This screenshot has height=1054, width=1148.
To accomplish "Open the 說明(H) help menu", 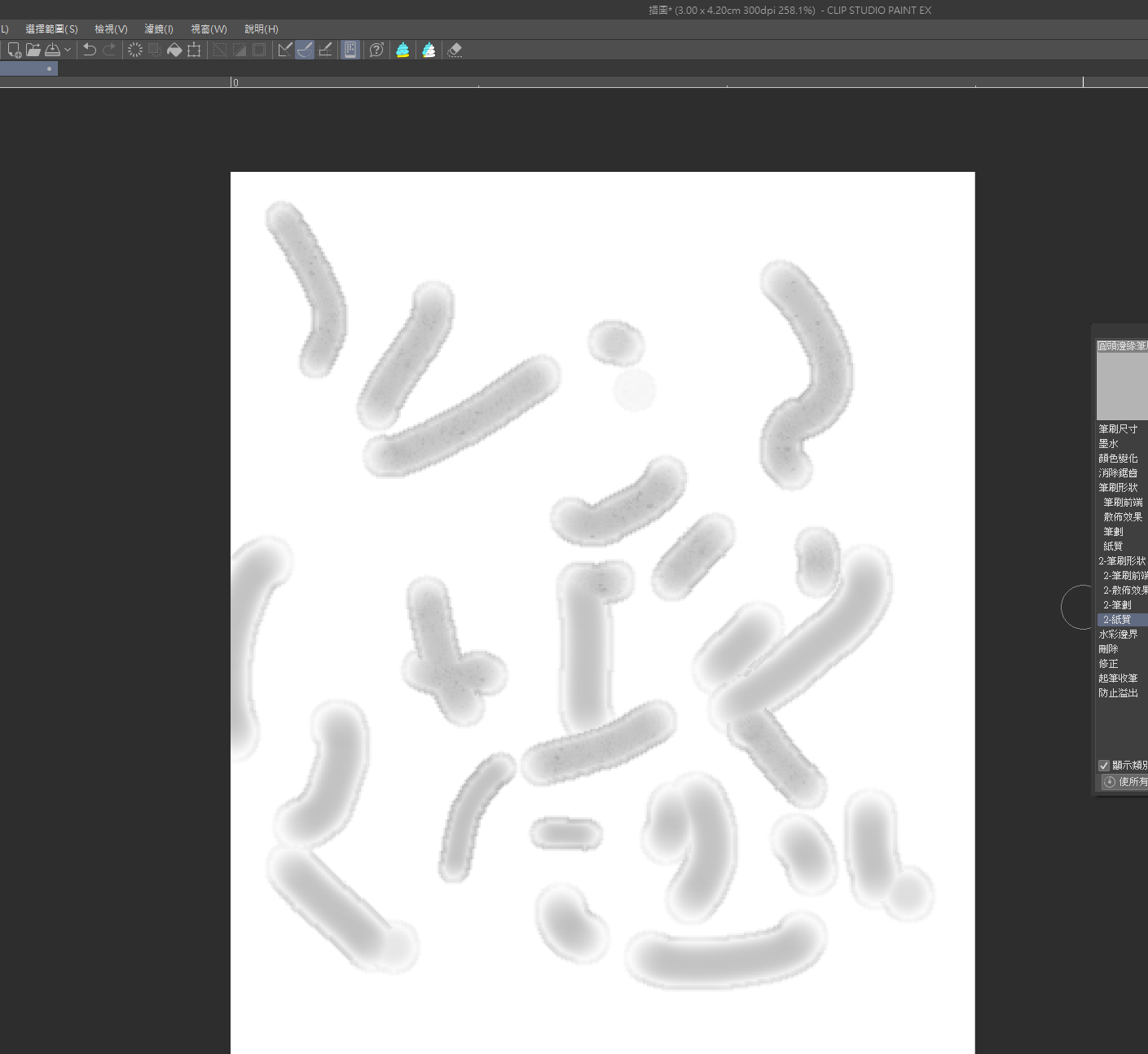I will (x=262, y=29).
